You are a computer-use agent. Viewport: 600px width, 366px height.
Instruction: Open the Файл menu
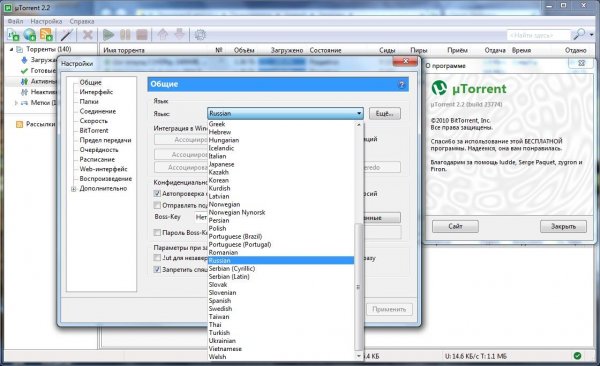click(15, 21)
